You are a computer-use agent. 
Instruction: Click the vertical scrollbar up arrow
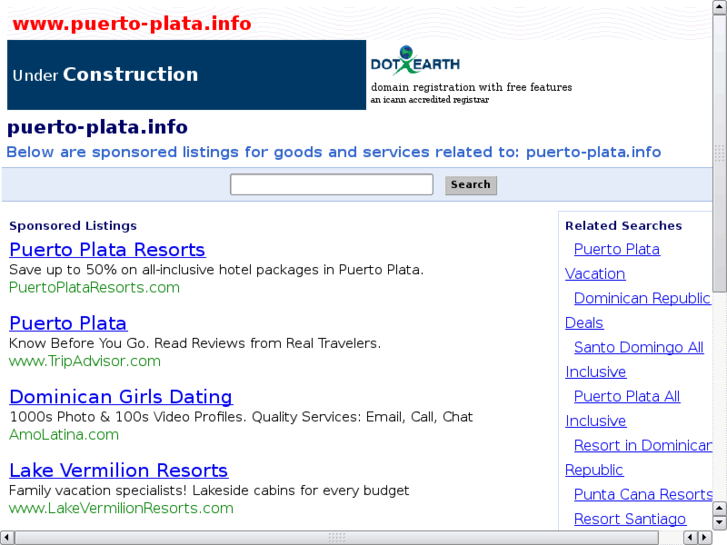tap(719, 7)
